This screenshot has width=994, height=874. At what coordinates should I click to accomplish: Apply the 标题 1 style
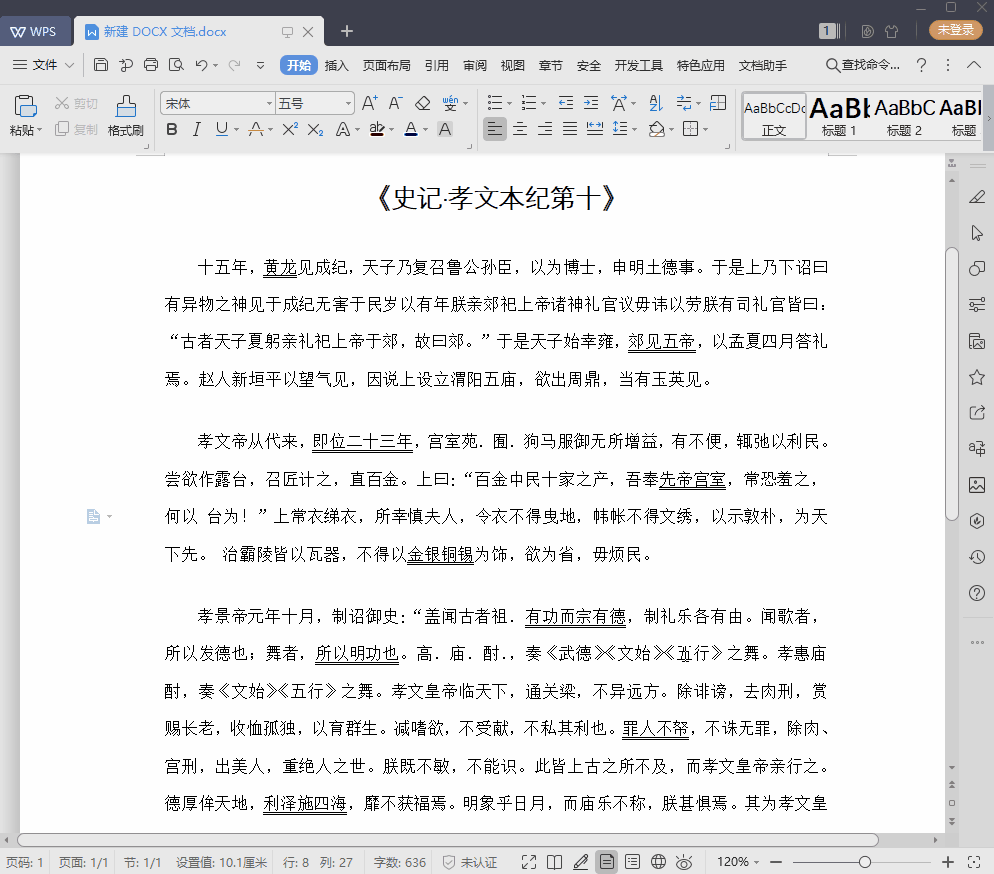pos(839,117)
